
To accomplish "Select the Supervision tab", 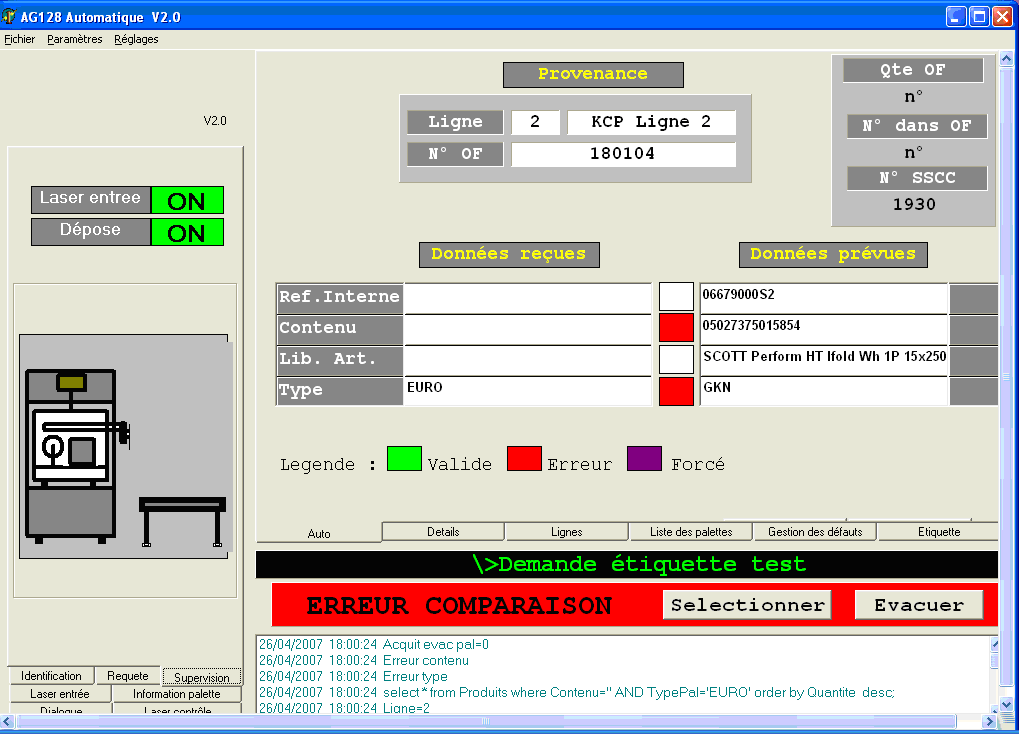I will click(201, 677).
